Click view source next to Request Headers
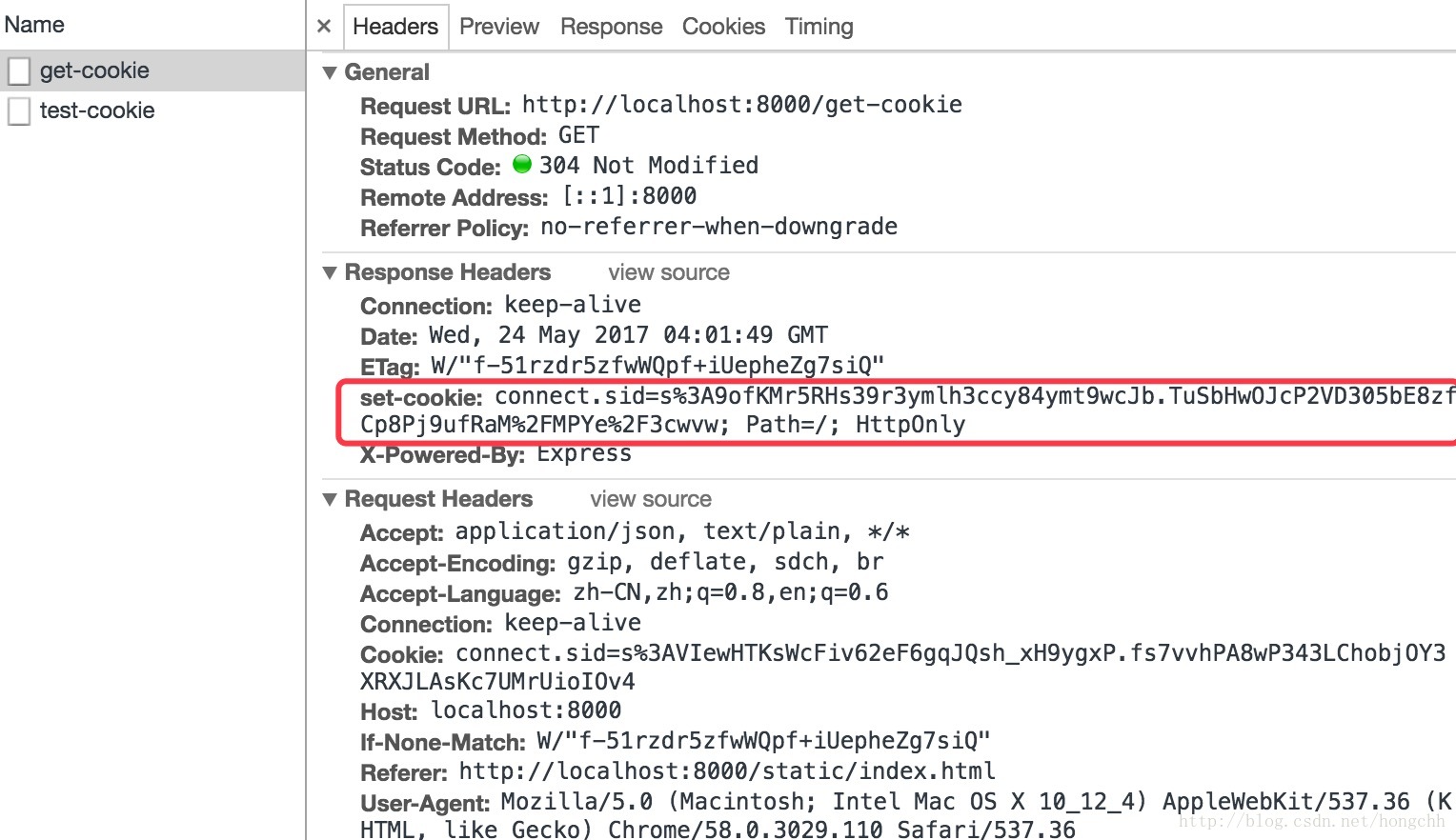Viewport: 1456px width, 840px height. pyautogui.click(x=651, y=499)
